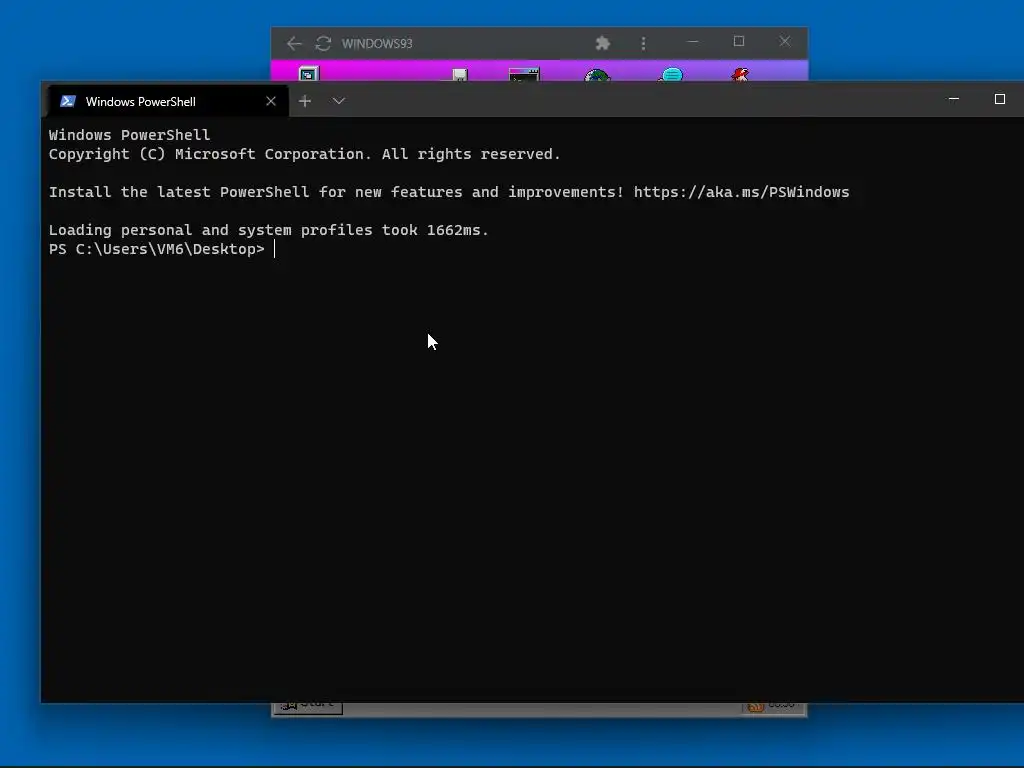Image resolution: width=1024 pixels, height=768 pixels.
Task: Click the "Loading personal and system profiles" line
Action: (268, 230)
